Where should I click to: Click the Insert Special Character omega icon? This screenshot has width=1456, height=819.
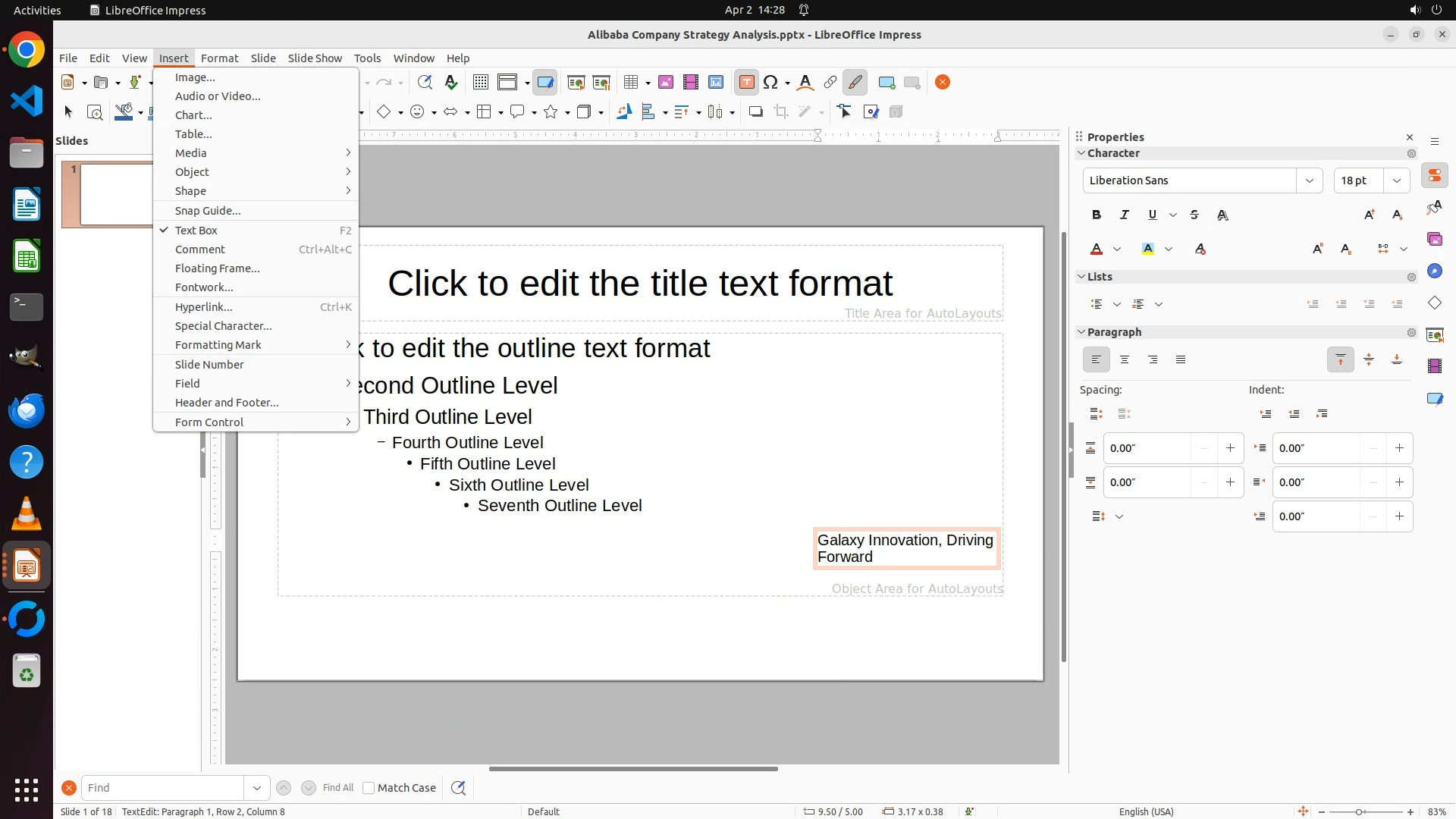click(x=770, y=83)
